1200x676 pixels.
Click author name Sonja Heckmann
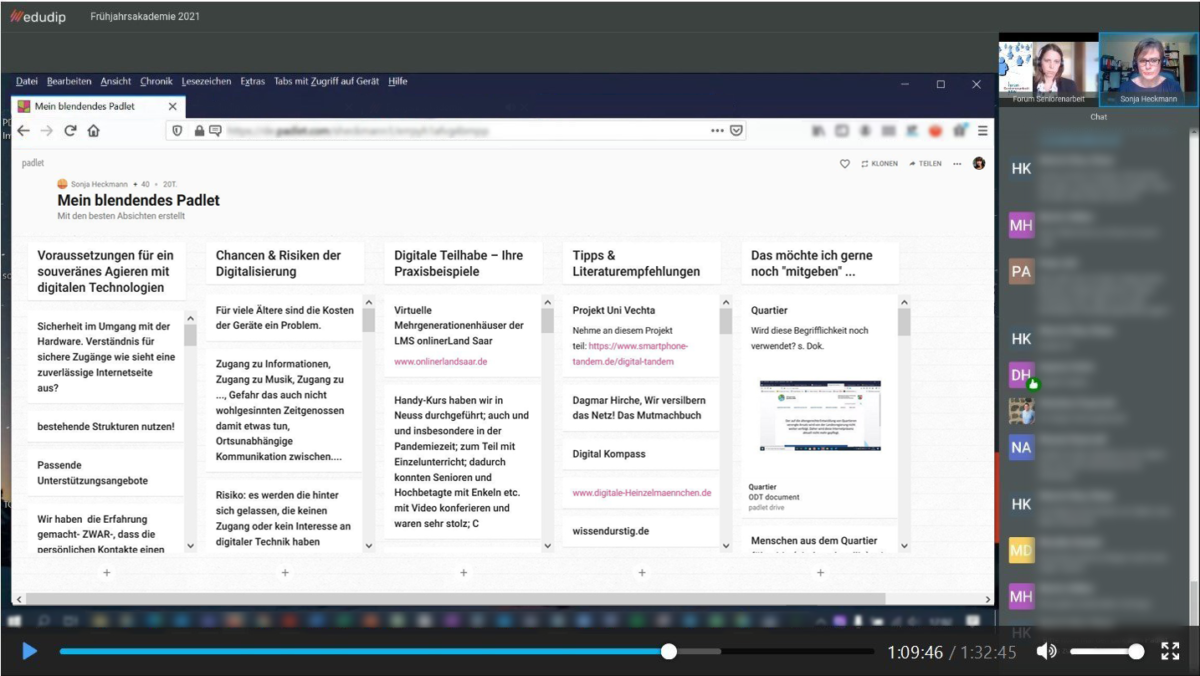point(99,184)
